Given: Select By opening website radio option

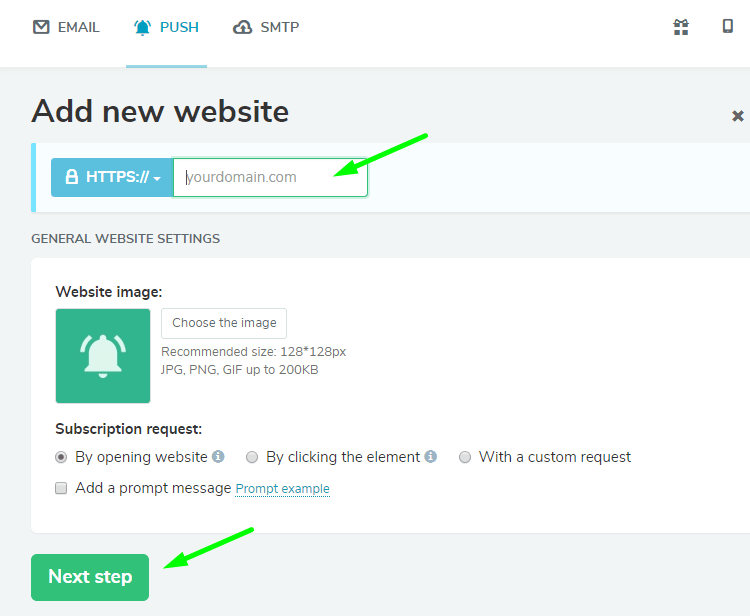Looking at the screenshot, I should click(x=61, y=457).
